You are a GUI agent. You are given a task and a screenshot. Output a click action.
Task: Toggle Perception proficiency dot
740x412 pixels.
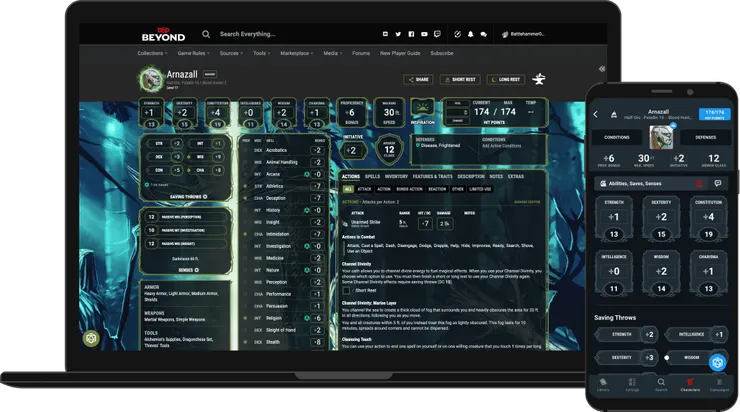(x=245, y=282)
